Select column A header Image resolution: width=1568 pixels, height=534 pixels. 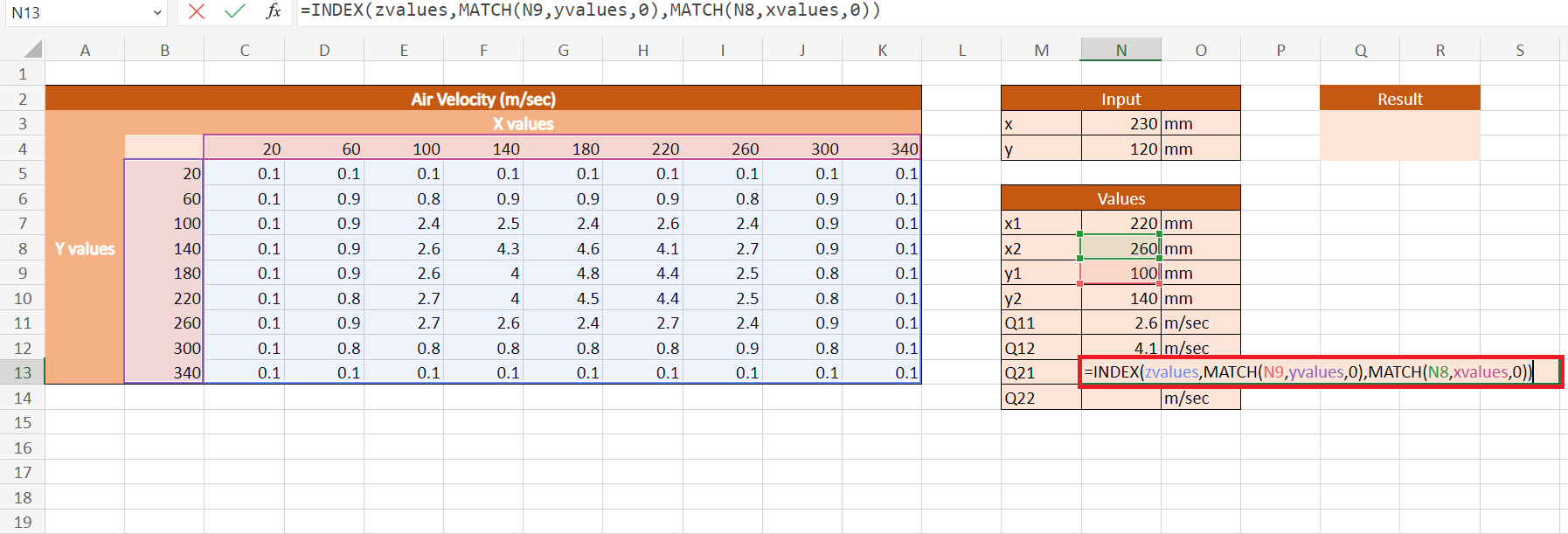coord(85,50)
